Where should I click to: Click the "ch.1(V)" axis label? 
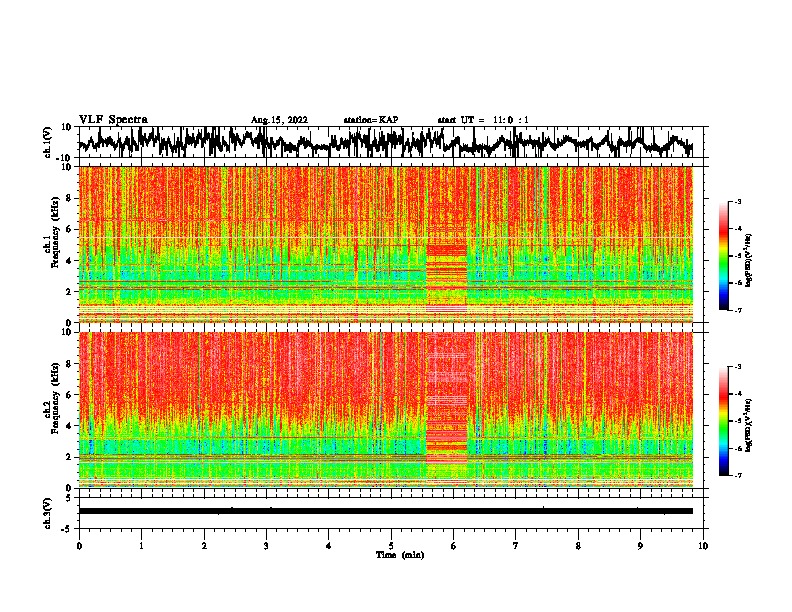pyautogui.click(x=48, y=142)
